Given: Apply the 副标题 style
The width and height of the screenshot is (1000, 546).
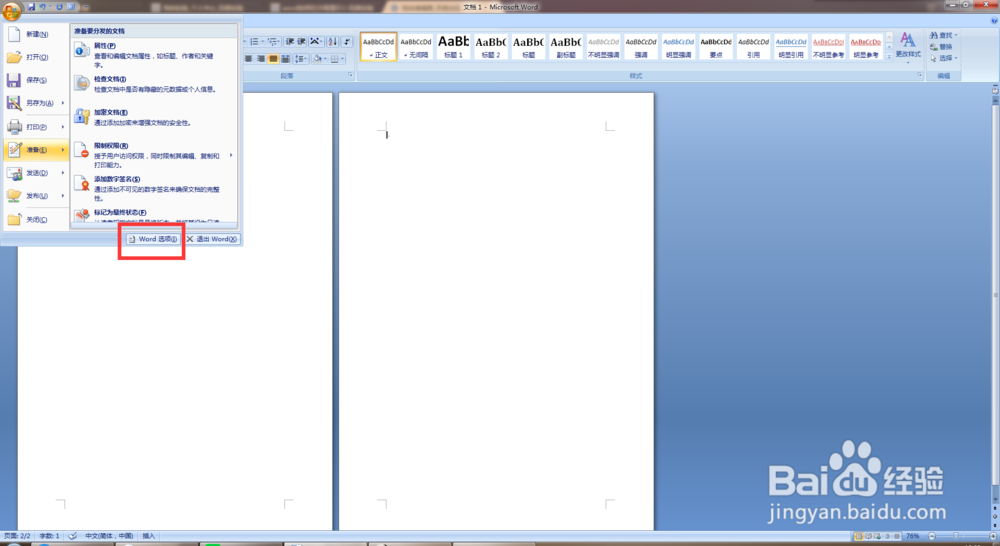Looking at the screenshot, I should coord(566,47).
